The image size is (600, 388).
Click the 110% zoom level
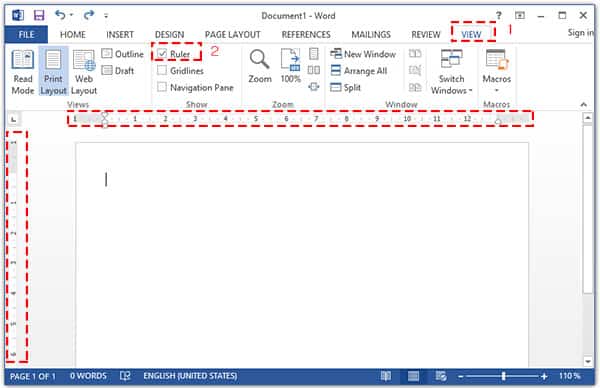point(570,376)
